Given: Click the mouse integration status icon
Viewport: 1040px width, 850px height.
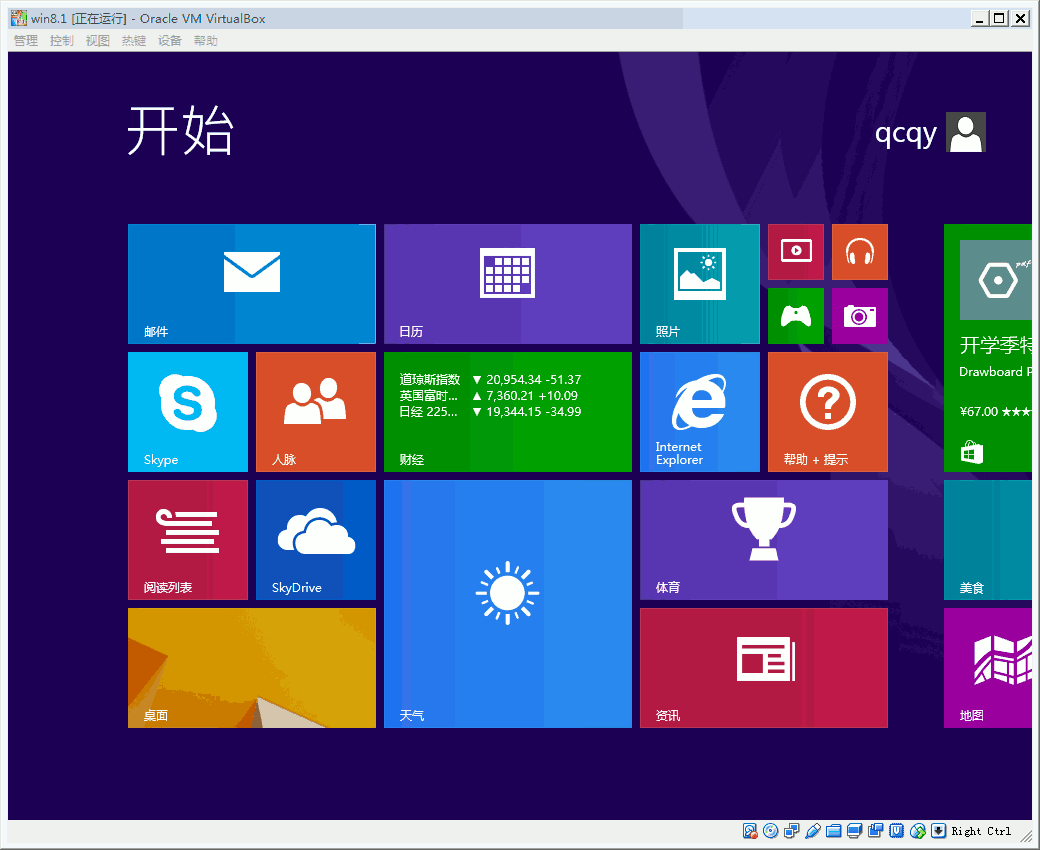Looking at the screenshot, I should (x=918, y=831).
